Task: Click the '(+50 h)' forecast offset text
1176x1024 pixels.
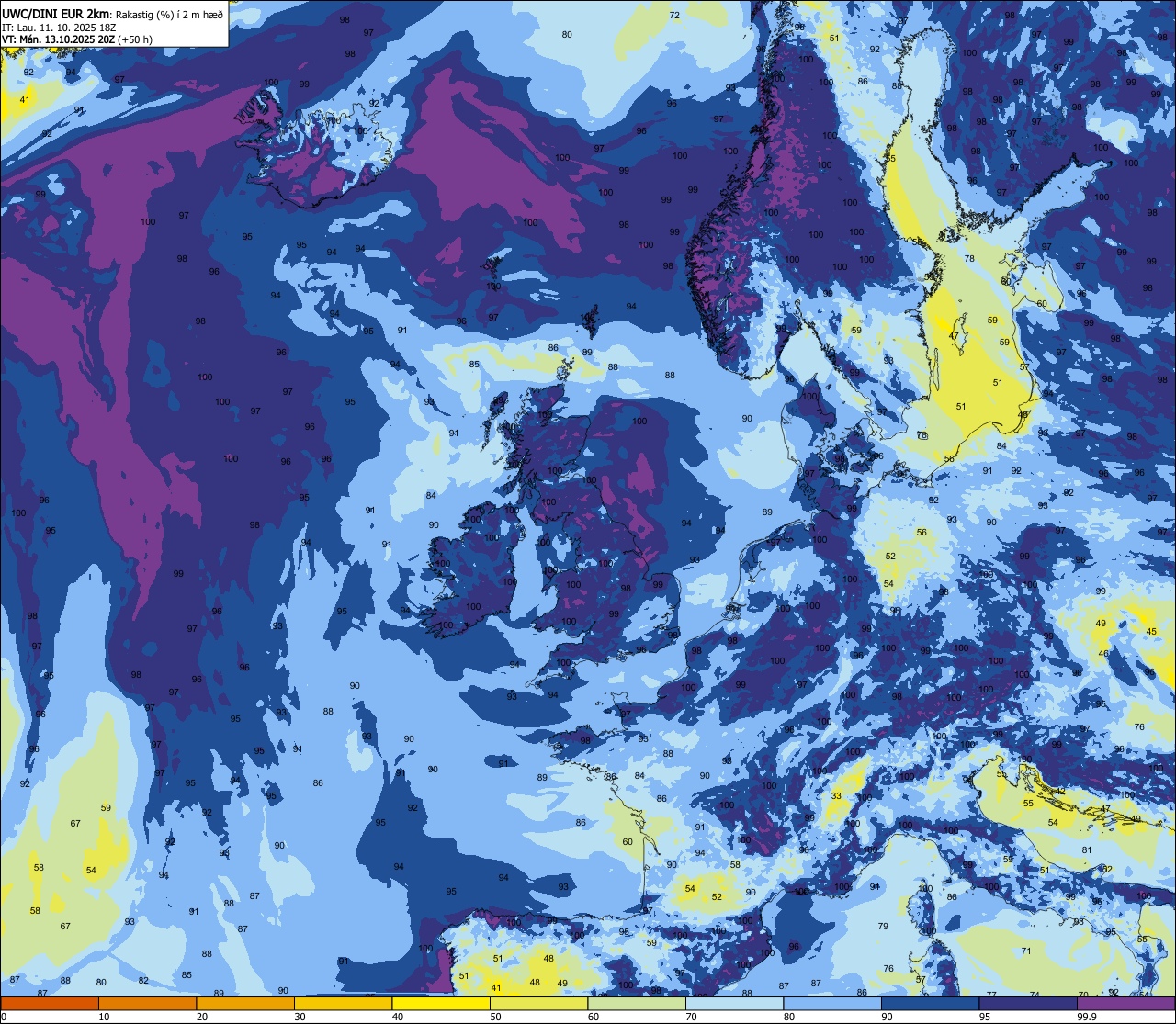Action: (134, 39)
